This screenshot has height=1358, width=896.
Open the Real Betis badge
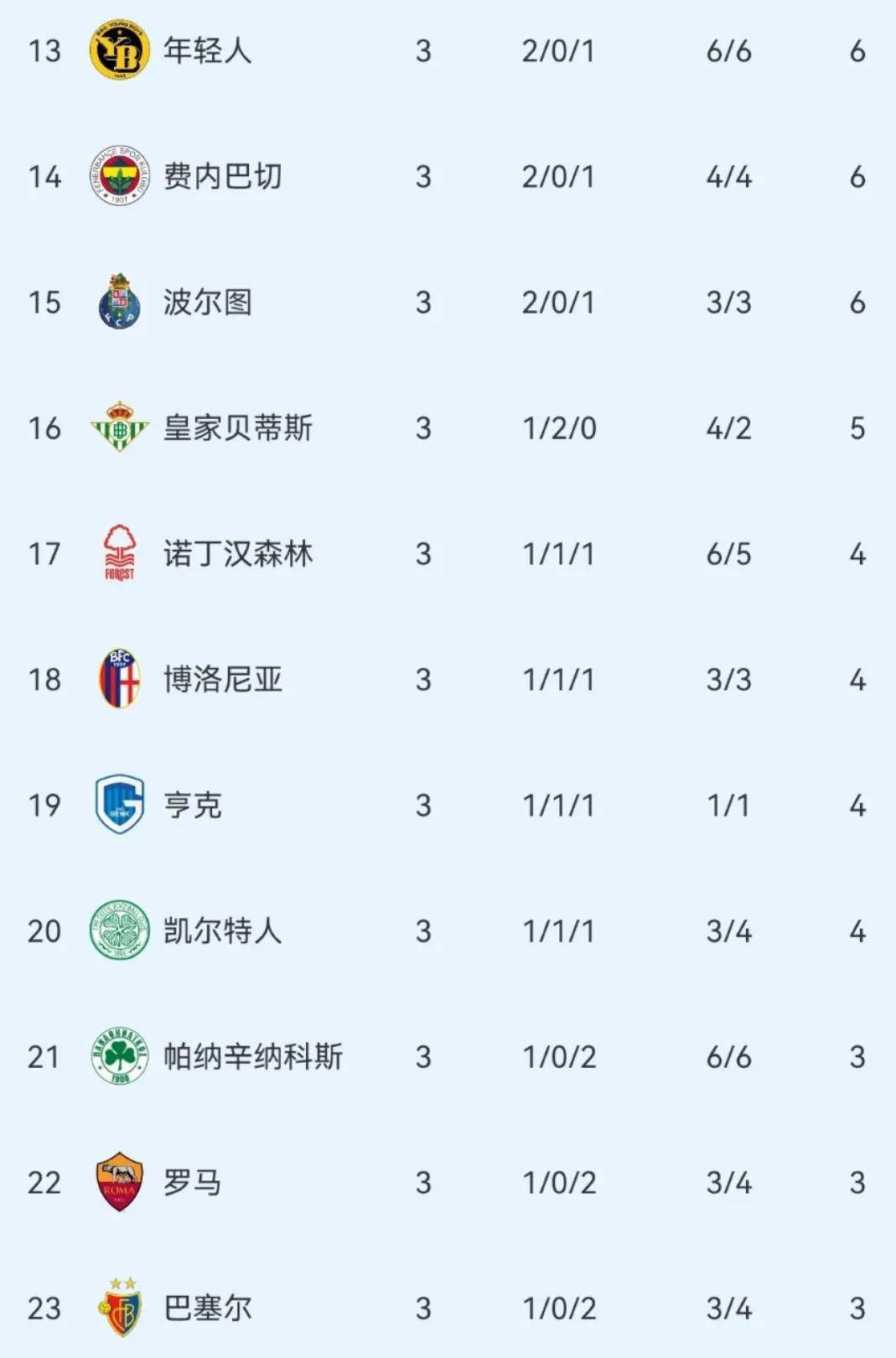click(120, 428)
